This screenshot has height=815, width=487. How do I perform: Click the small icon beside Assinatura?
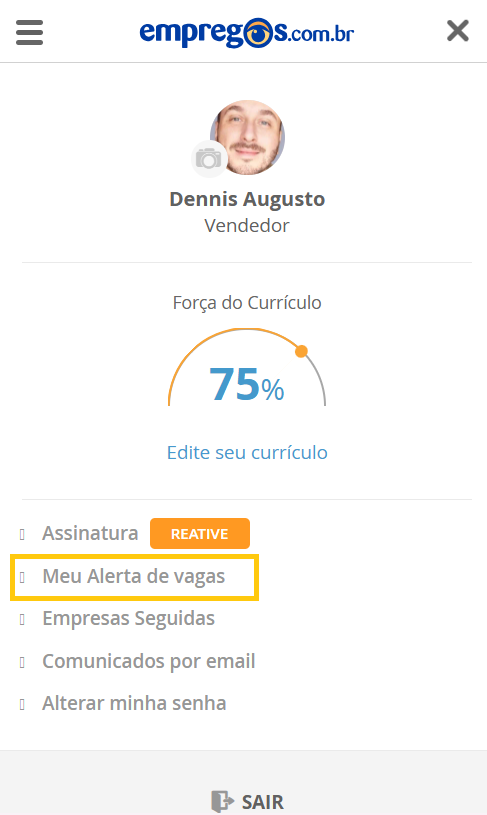(22, 534)
